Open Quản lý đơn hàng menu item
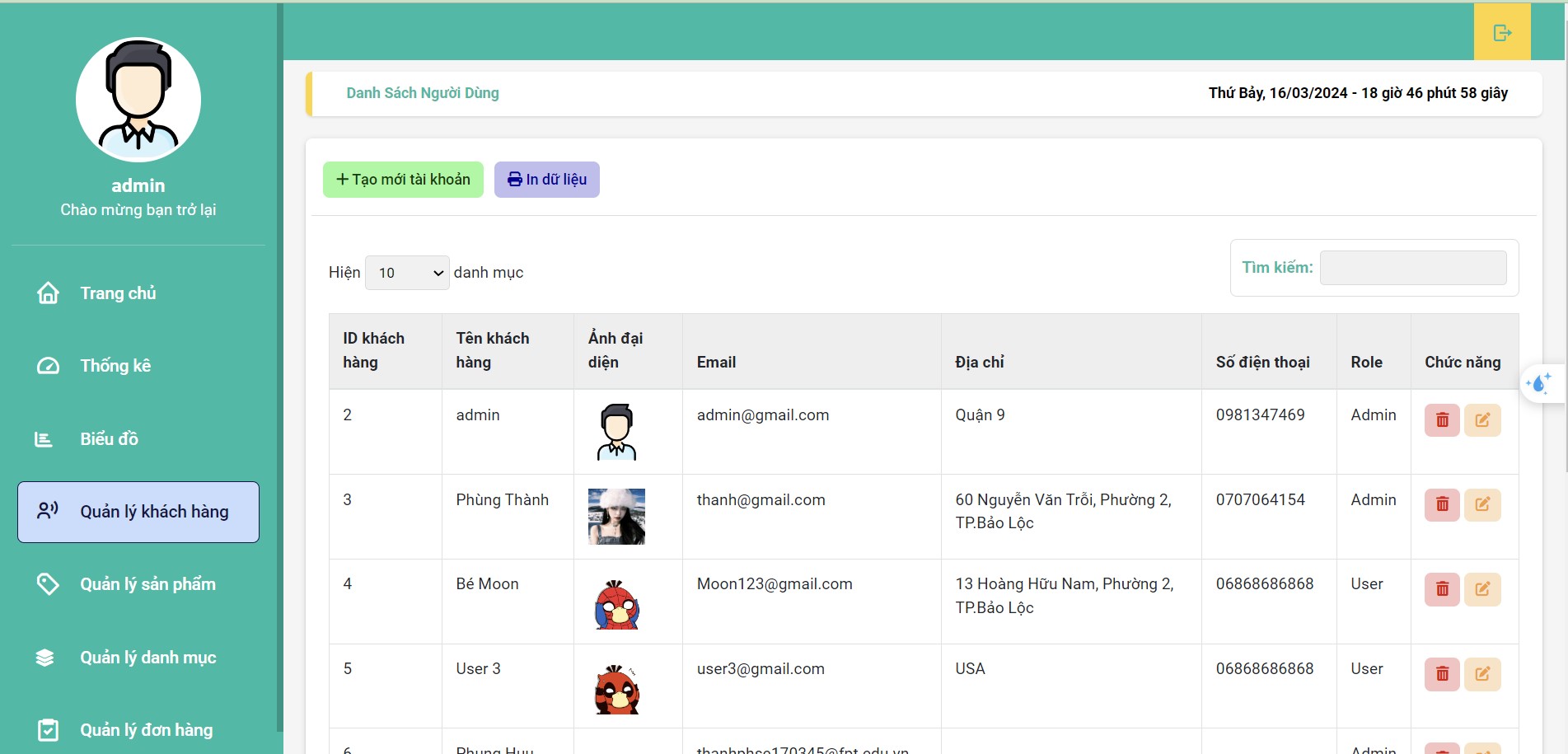The height and width of the screenshot is (754, 1568). (x=138, y=730)
